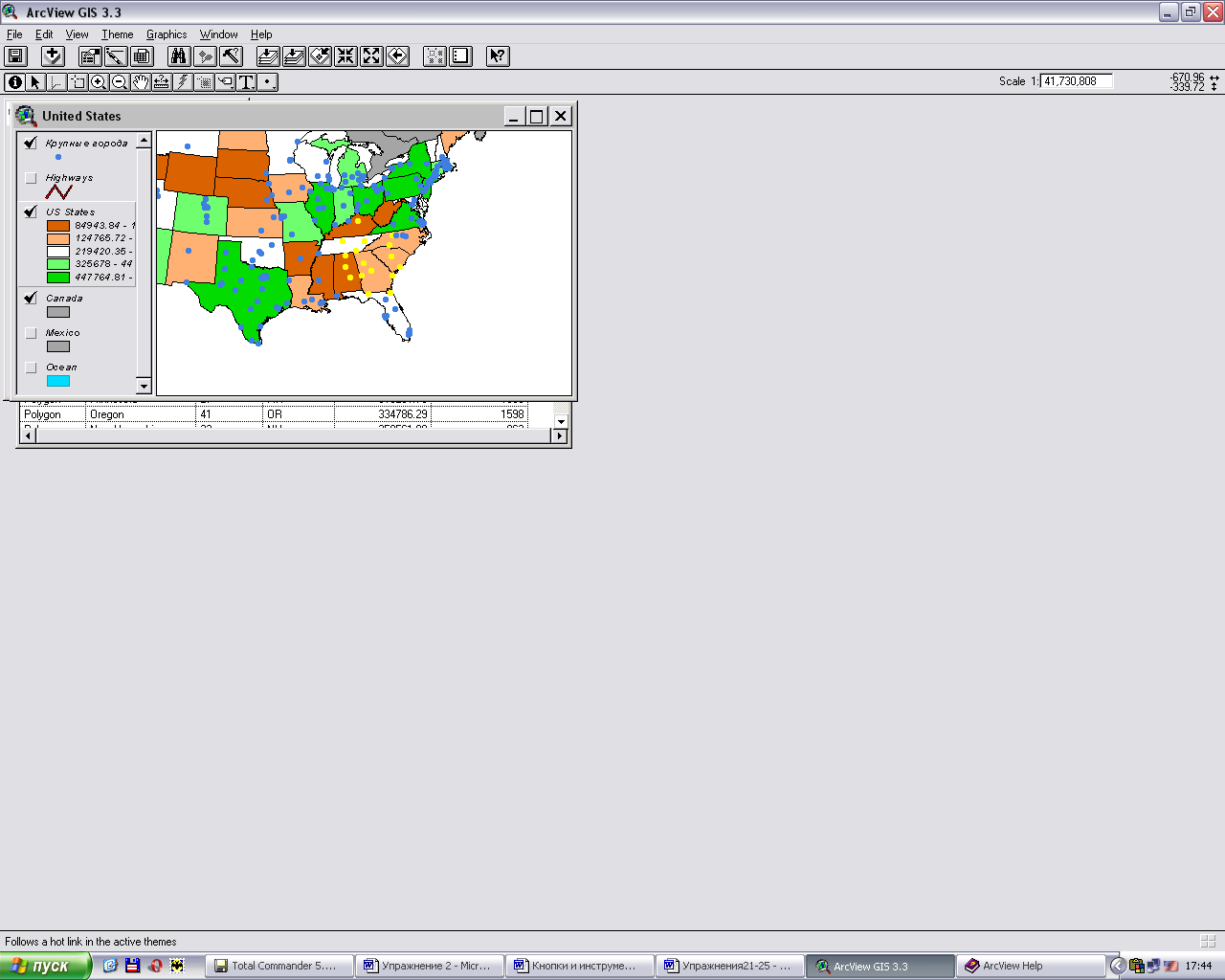Click Zoom to Active Themes button
The image size is (1225, 980).
click(x=294, y=56)
